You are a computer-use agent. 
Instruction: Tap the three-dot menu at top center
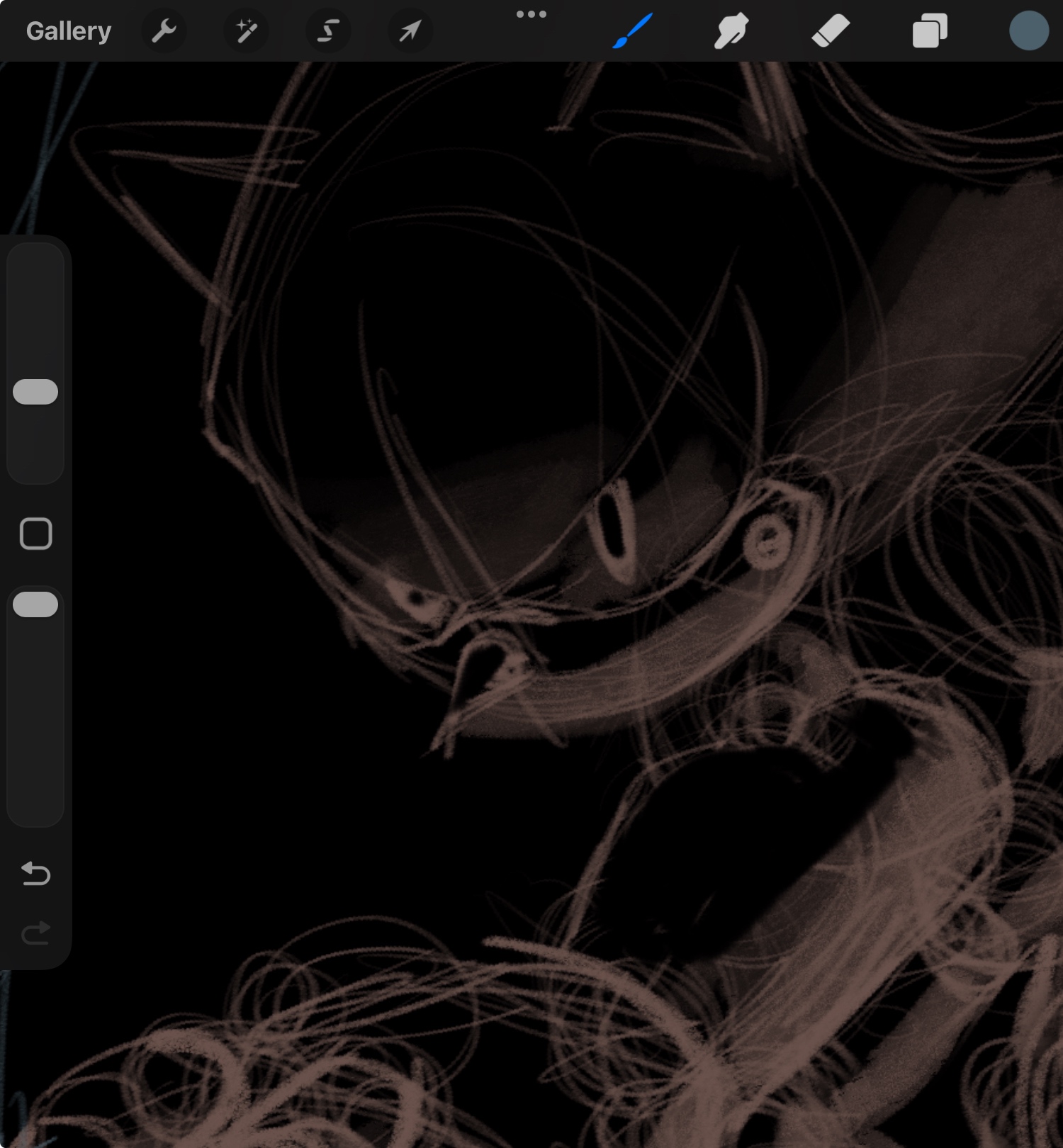(531, 14)
